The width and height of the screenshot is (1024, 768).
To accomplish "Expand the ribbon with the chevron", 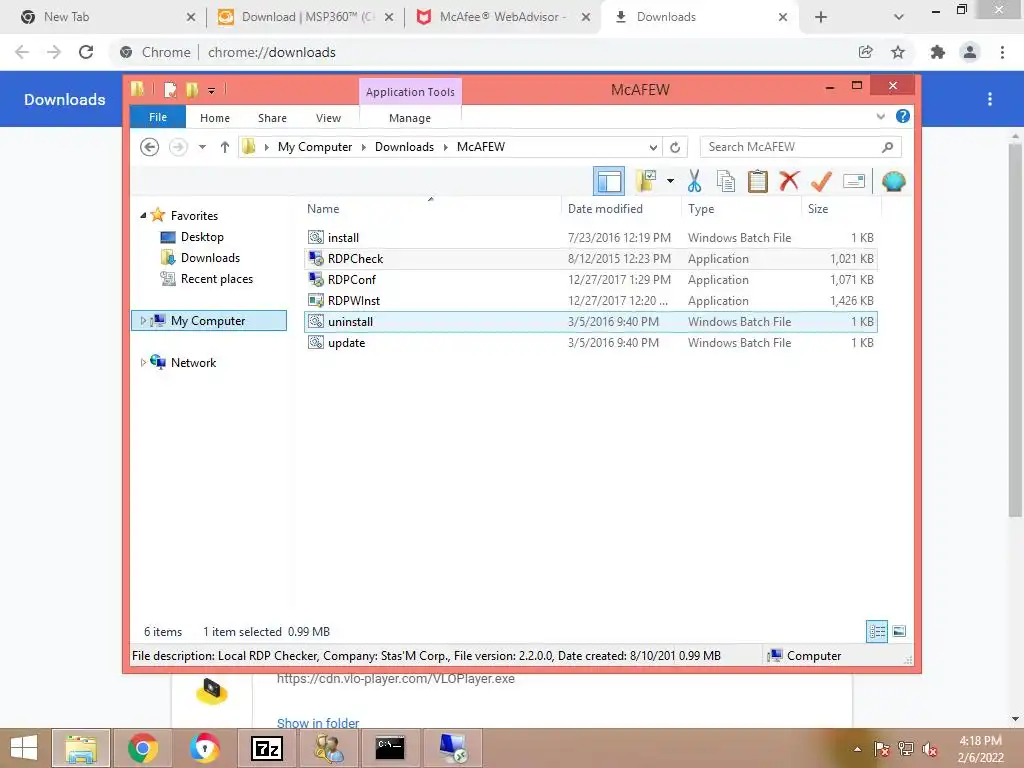I will coord(880,116).
